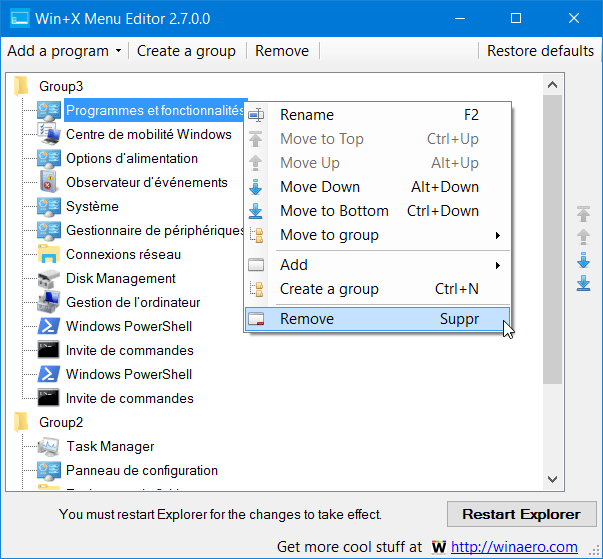Click the Panneau de configuration icon
This screenshot has height=559, width=603.
click(49, 471)
